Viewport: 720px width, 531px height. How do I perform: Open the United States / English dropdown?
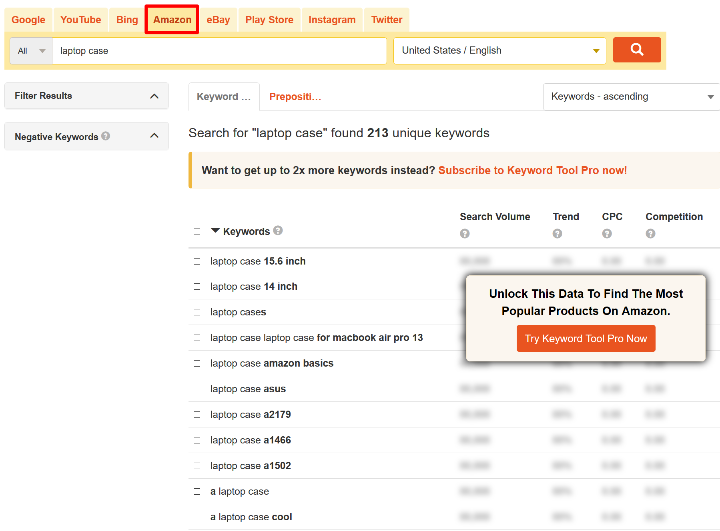(x=499, y=50)
